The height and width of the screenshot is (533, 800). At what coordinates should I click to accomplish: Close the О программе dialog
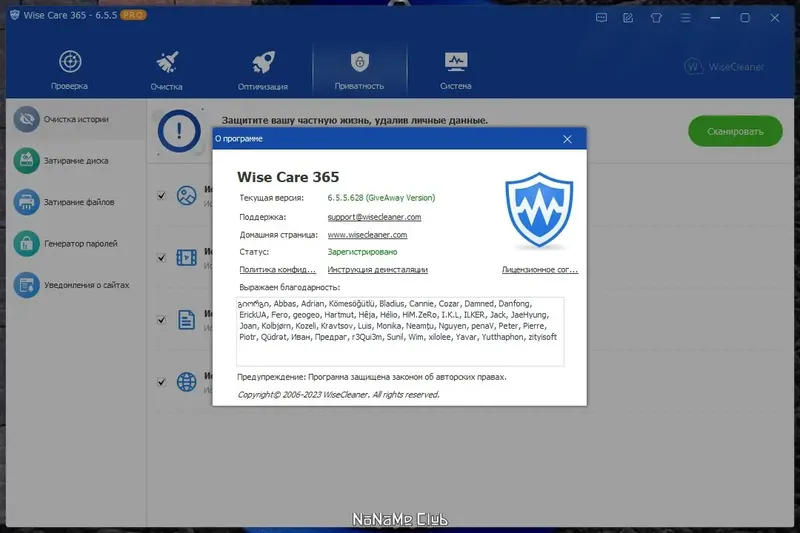(567, 139)
